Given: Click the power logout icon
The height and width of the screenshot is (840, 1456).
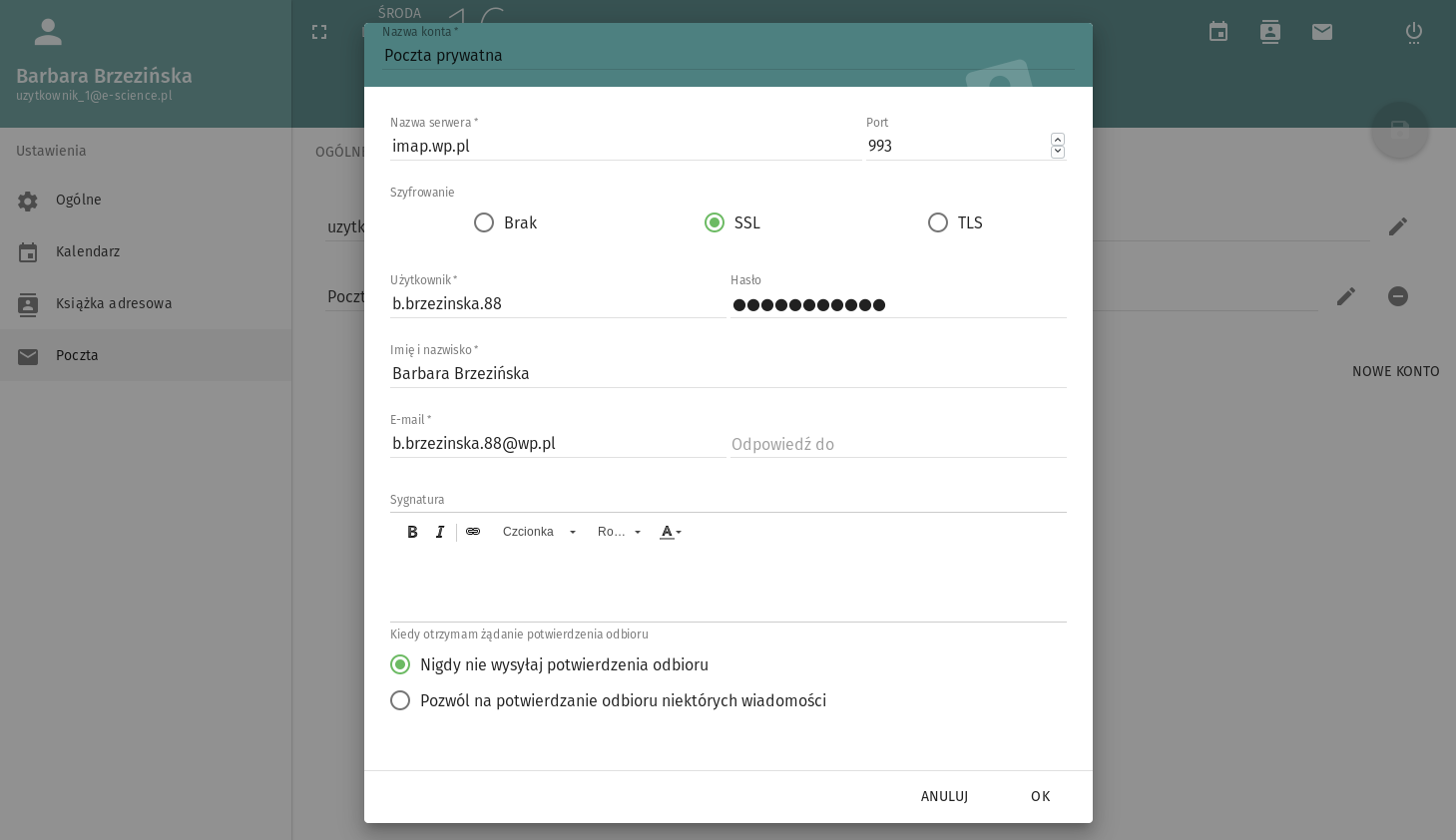Looking at the screenshot, I should tap(1414, 32).
